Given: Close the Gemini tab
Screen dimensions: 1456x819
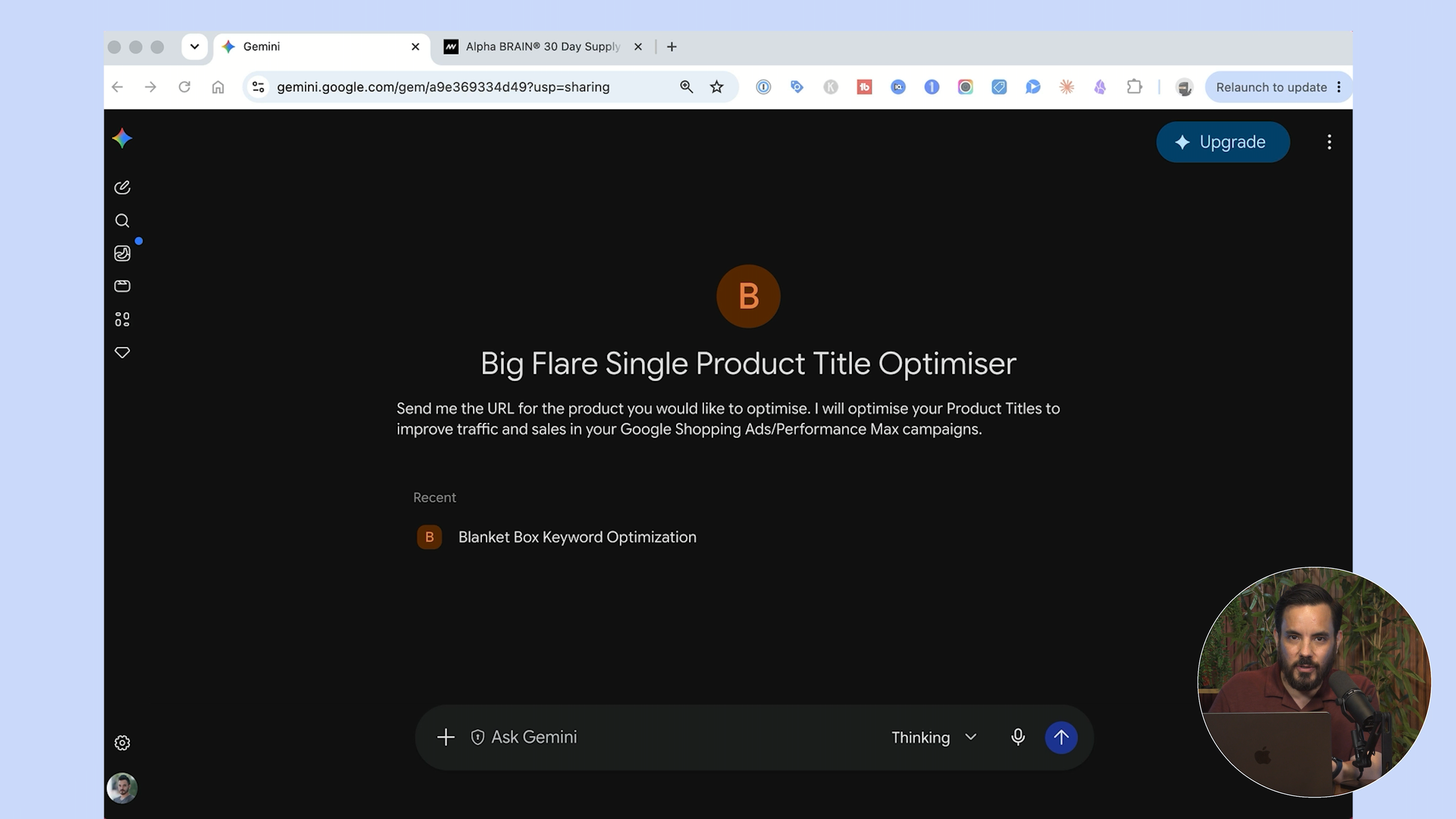Looking at the screenshot, I should (415, 47).
